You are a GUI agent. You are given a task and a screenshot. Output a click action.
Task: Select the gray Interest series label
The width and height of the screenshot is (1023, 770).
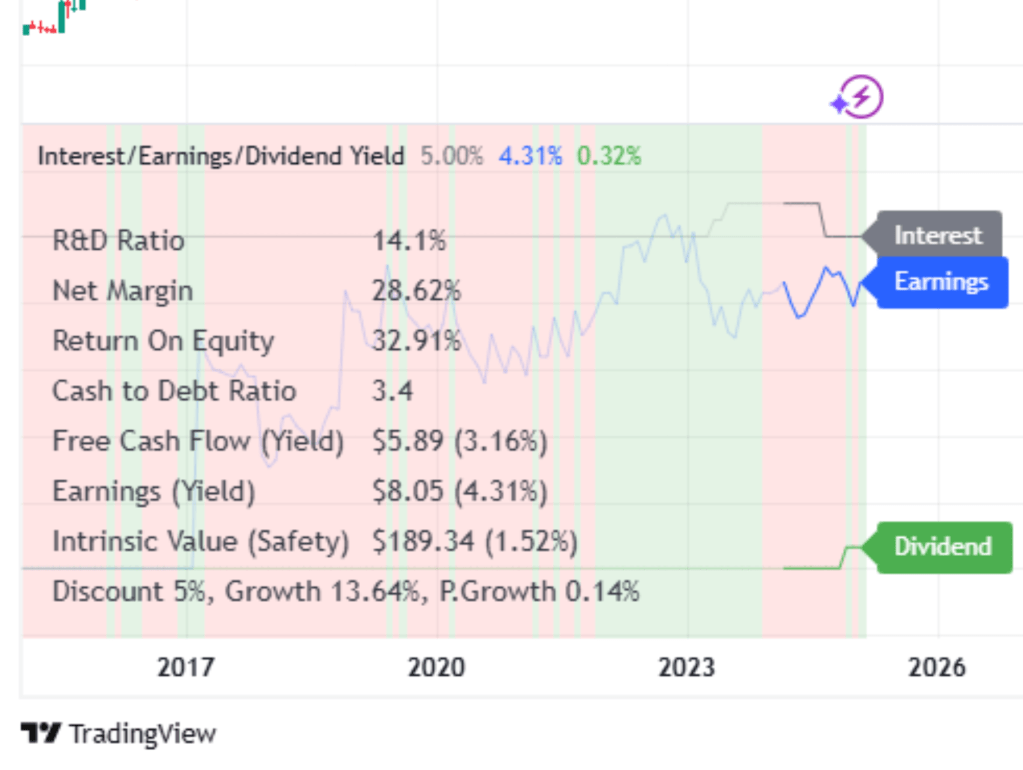tap(937, 236)
